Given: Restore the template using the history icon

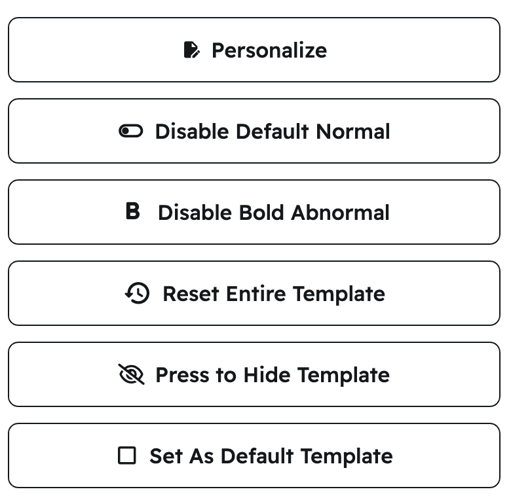Looking at the screenshot, I should [x=137, y=293].
